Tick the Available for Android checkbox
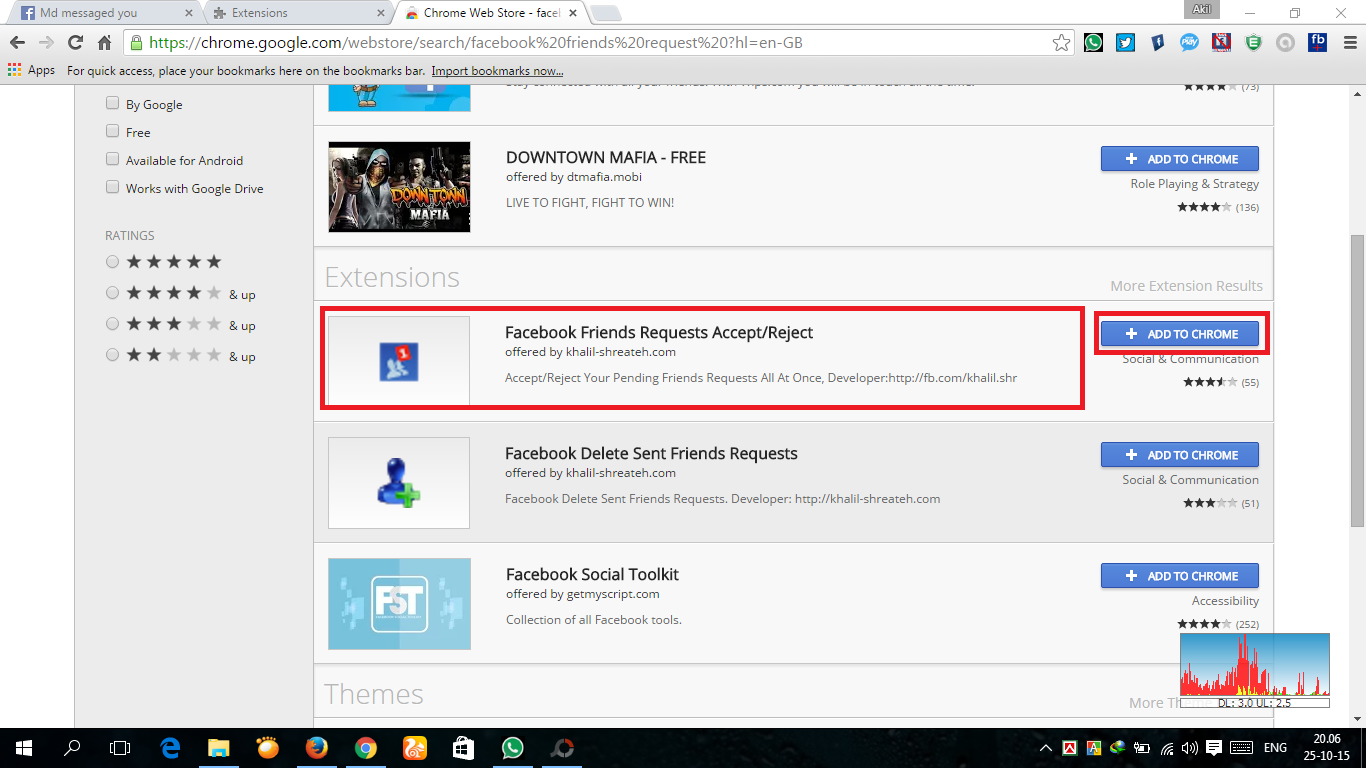The width and height of the screenshot is (1366, 768). click(x=113, y=160)
